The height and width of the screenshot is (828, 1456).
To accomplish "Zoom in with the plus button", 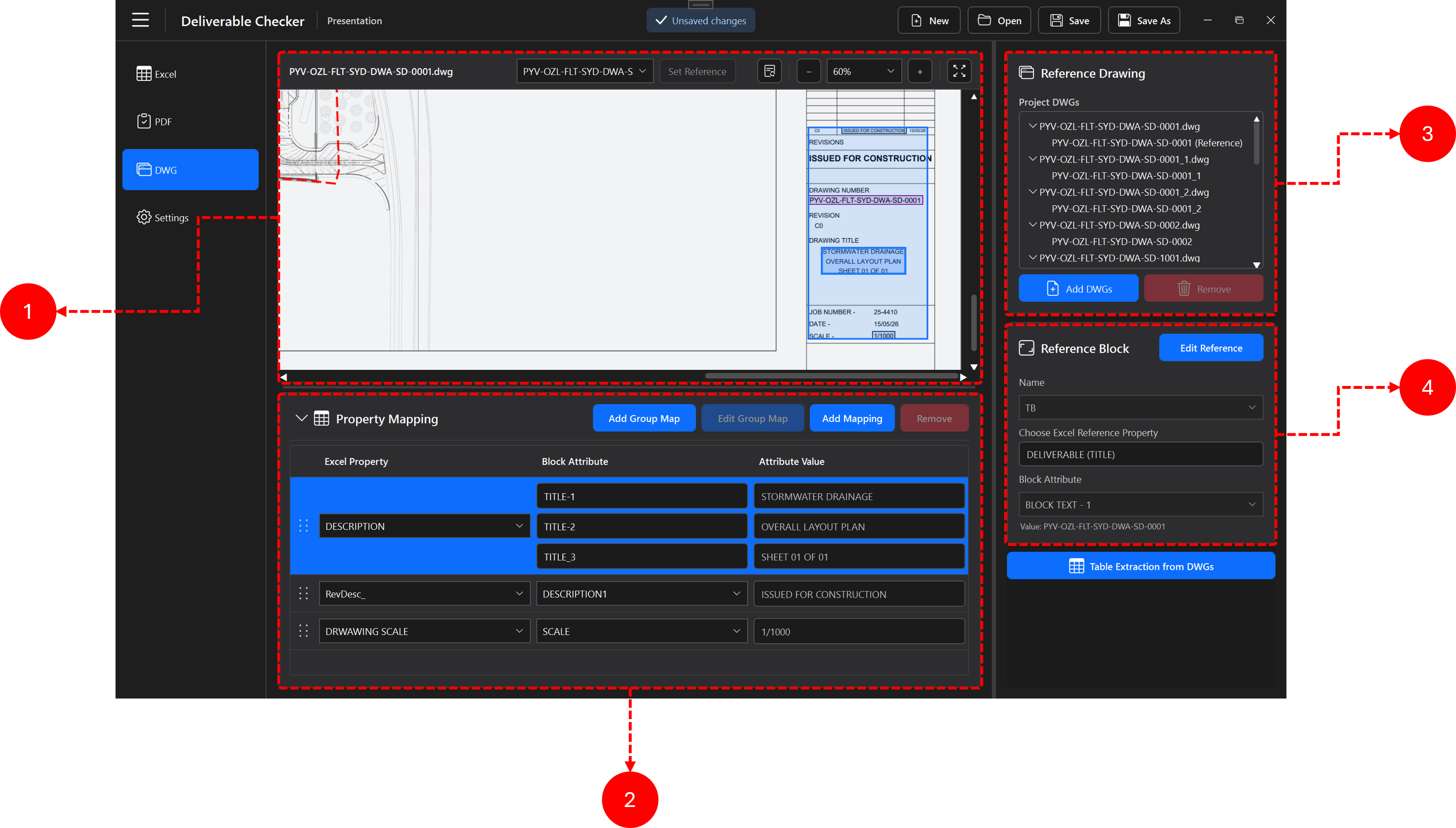I will (x=920, y=71).
